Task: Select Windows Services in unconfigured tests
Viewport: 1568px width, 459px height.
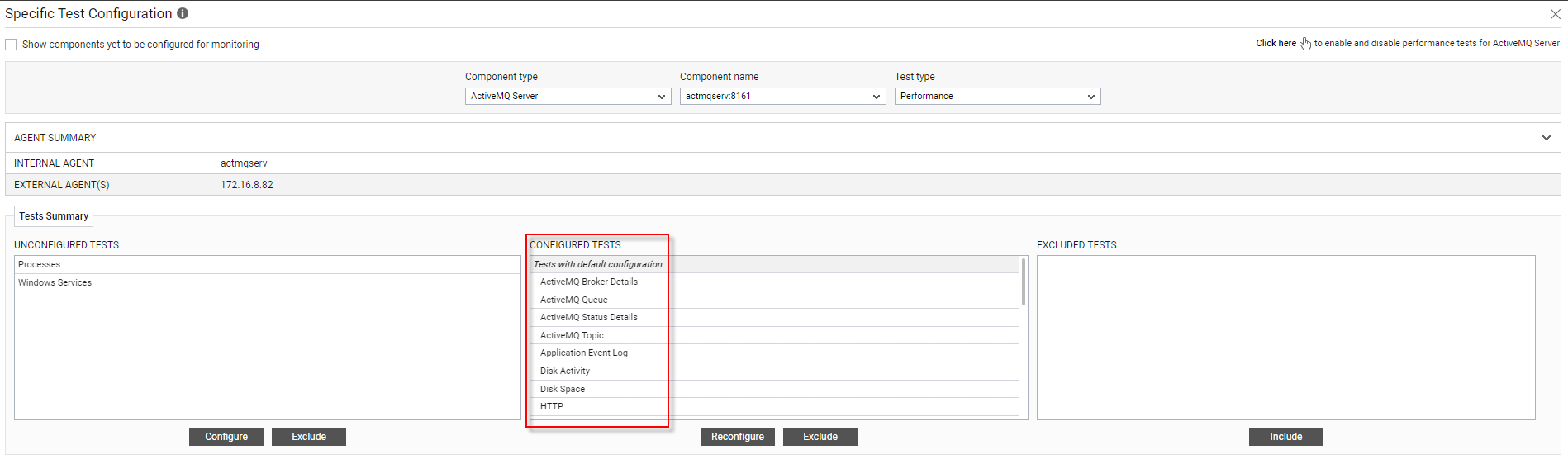Action: click(268, 282)
